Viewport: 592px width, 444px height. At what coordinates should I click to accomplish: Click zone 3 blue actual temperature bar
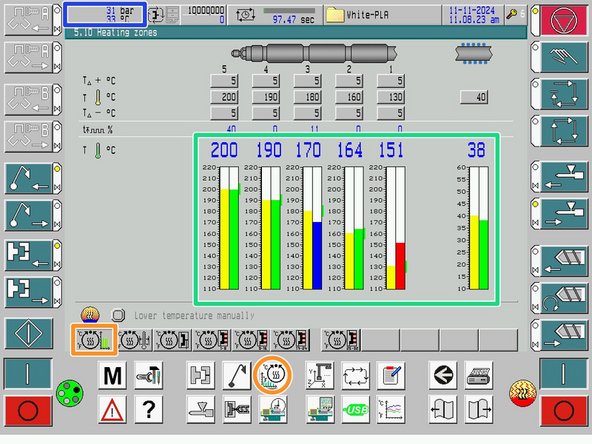tap(317, 256)
